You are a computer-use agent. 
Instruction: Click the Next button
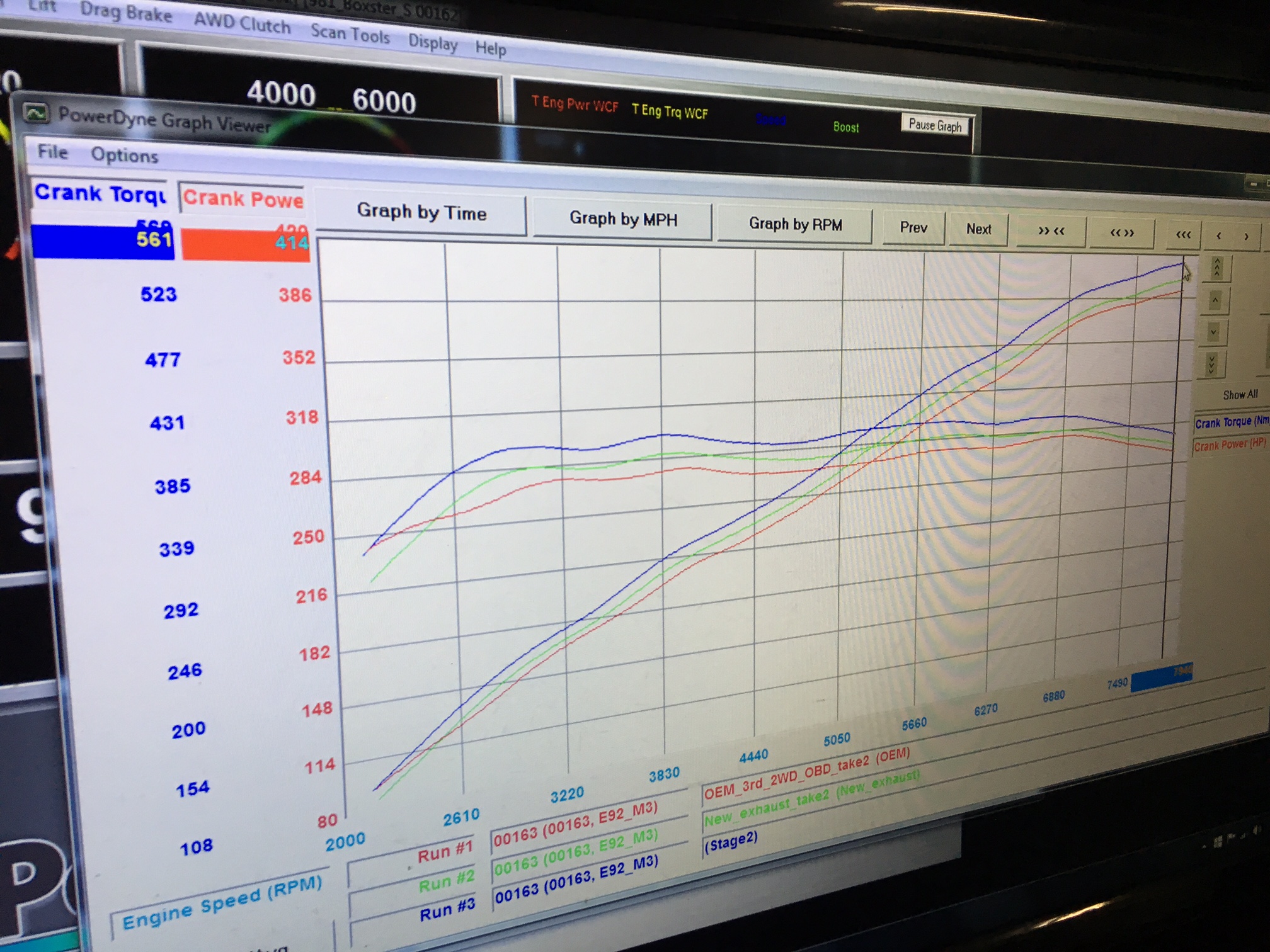click(x=979, y=229)
